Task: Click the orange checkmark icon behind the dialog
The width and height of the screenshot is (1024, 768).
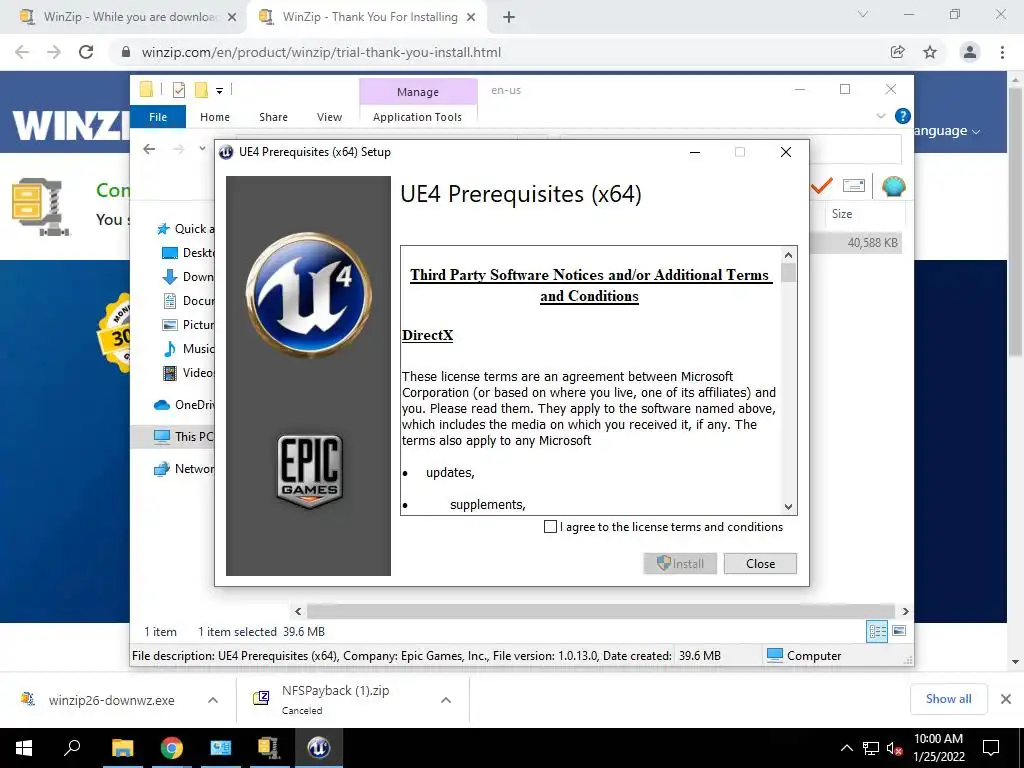Action: 822,186
